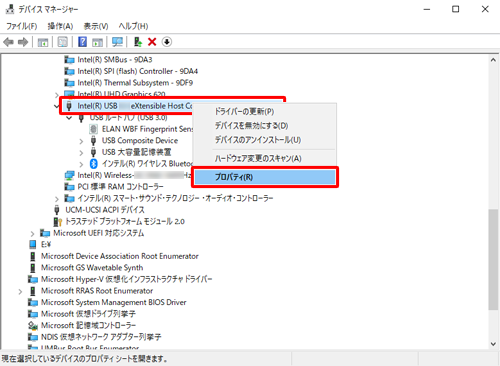
Task: Expand the インテル(R) ワイヤレス Bluetooth node
Action: tap(81, 164)
